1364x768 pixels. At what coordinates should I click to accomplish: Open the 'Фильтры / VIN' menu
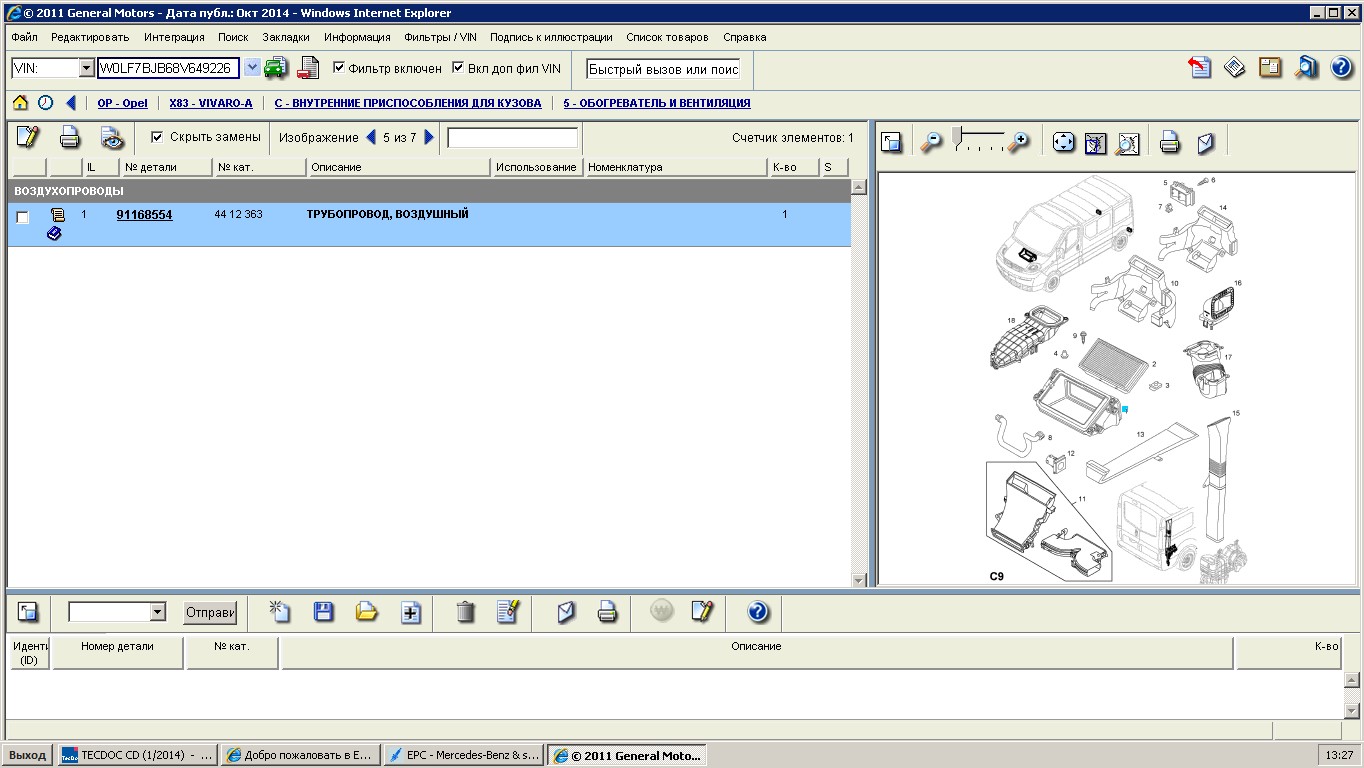point(440,37)
